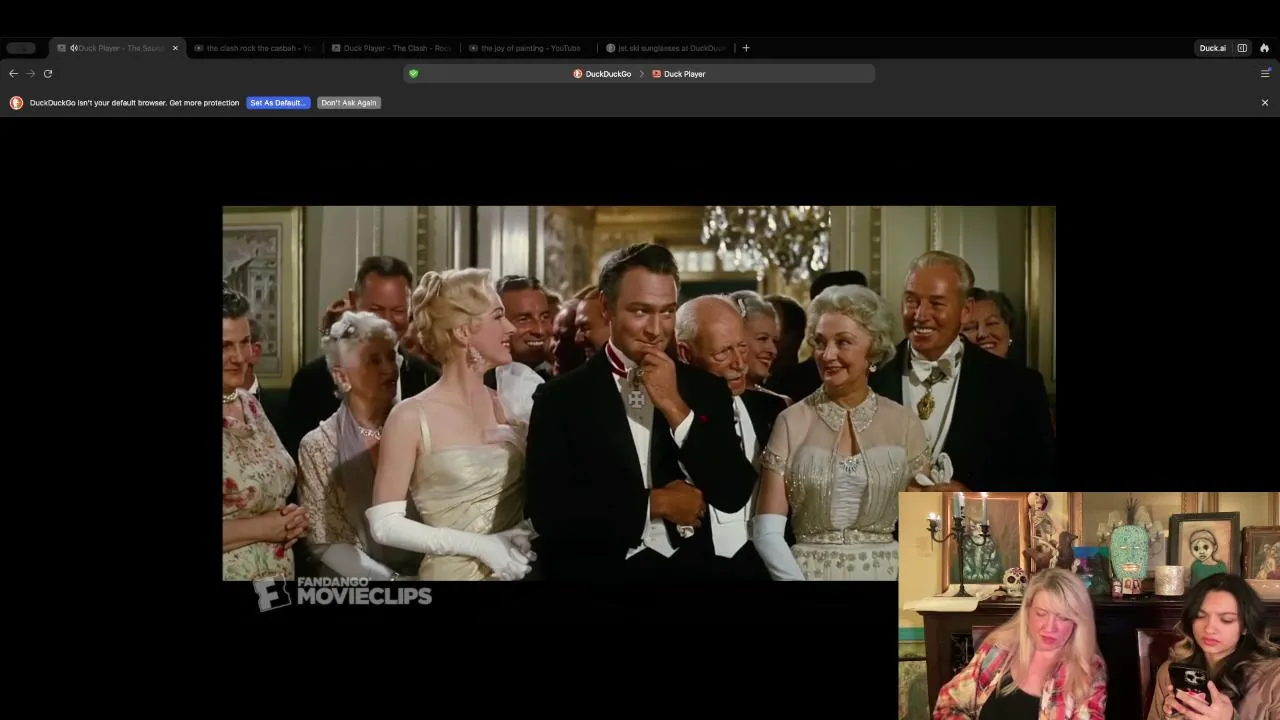Click the 'DuckDuckGo' text in the address bar

click(x=608, y=74)
